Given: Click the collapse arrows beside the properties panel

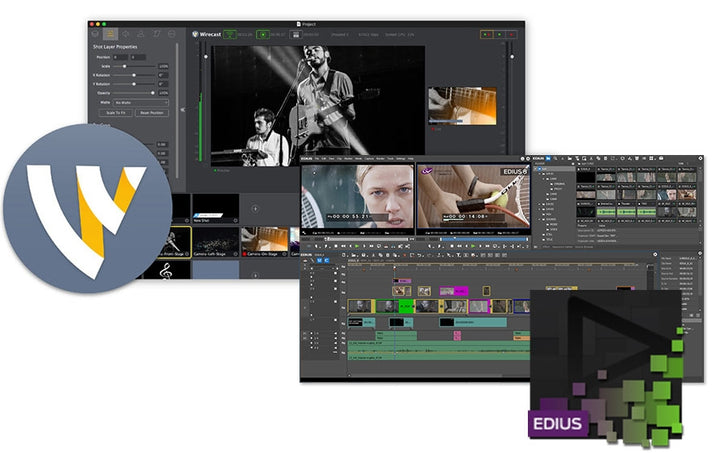Looking at the screenshot, I should tap(182, 110).
